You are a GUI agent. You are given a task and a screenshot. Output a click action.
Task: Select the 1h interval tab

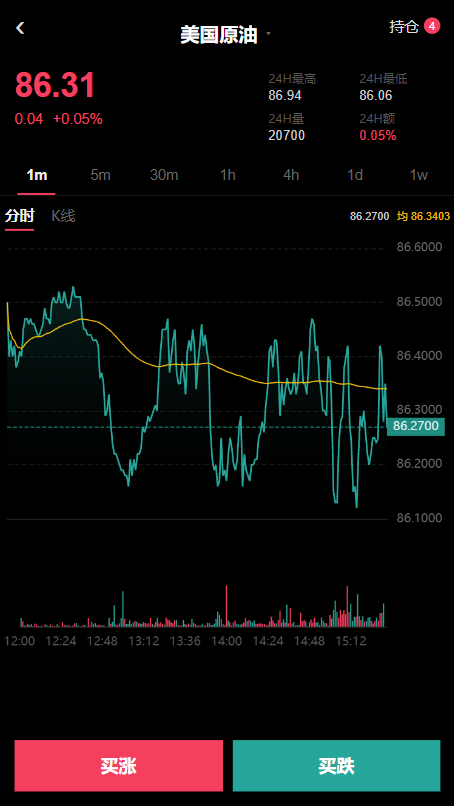coord(228,175)
